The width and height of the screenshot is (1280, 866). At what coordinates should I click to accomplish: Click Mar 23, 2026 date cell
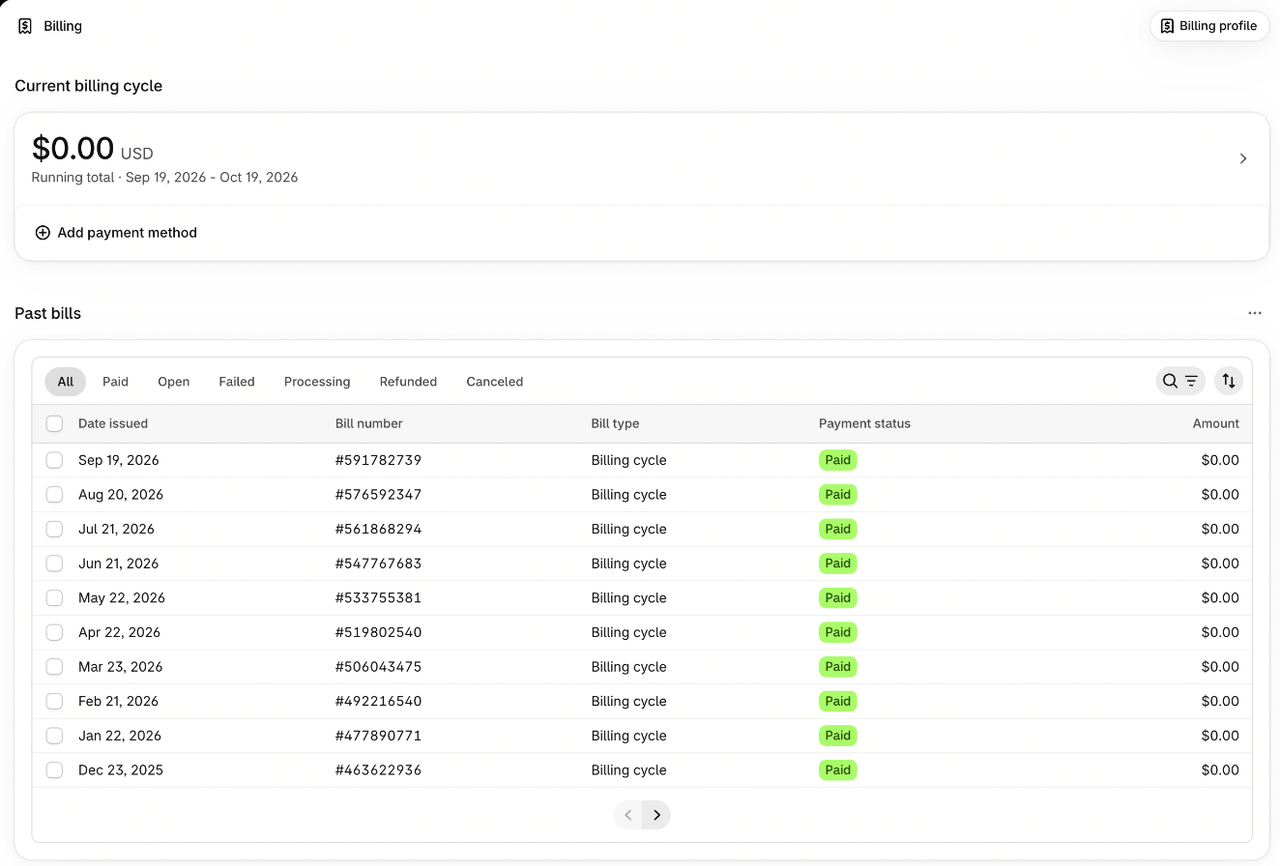[120, 667]
